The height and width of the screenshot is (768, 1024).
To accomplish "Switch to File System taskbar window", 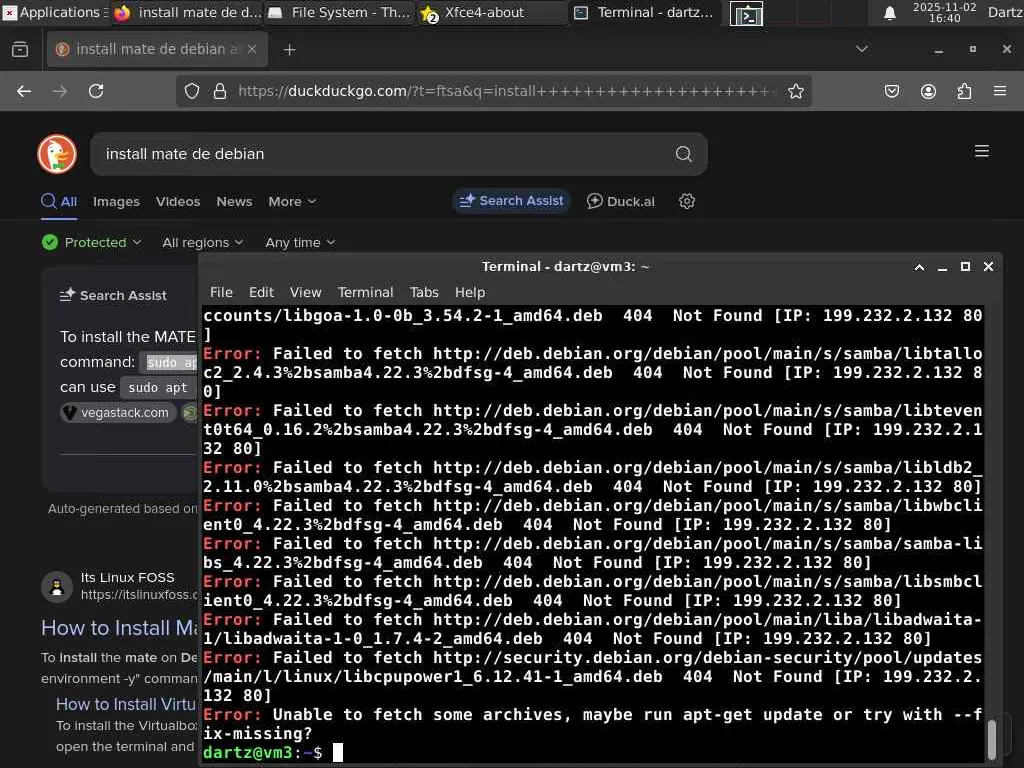I will 340,12.
